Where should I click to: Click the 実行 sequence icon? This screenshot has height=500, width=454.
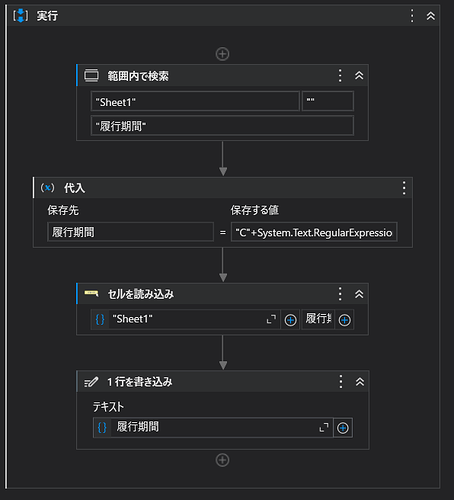(x=21, y=16)
